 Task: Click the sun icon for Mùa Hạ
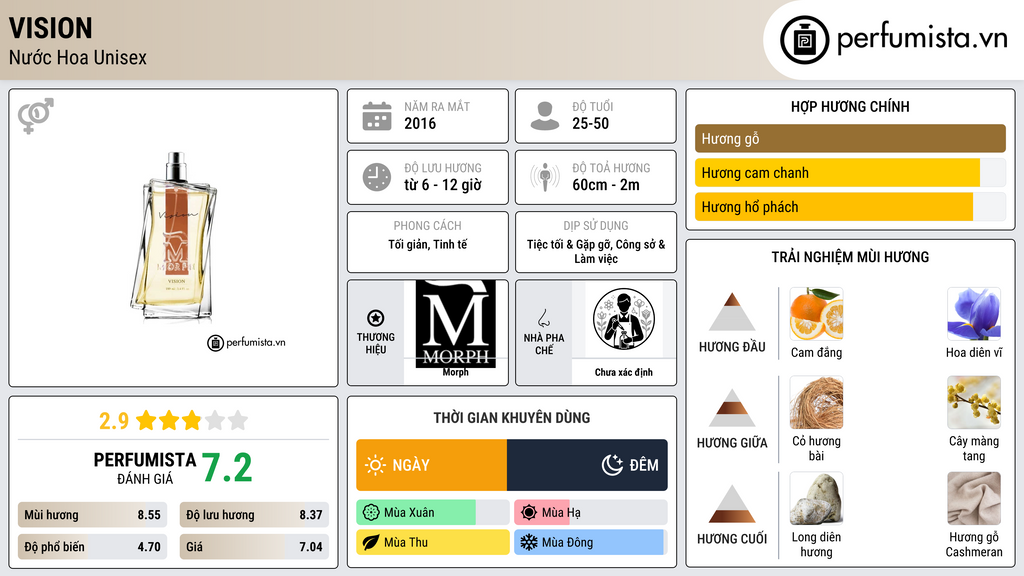529,513
